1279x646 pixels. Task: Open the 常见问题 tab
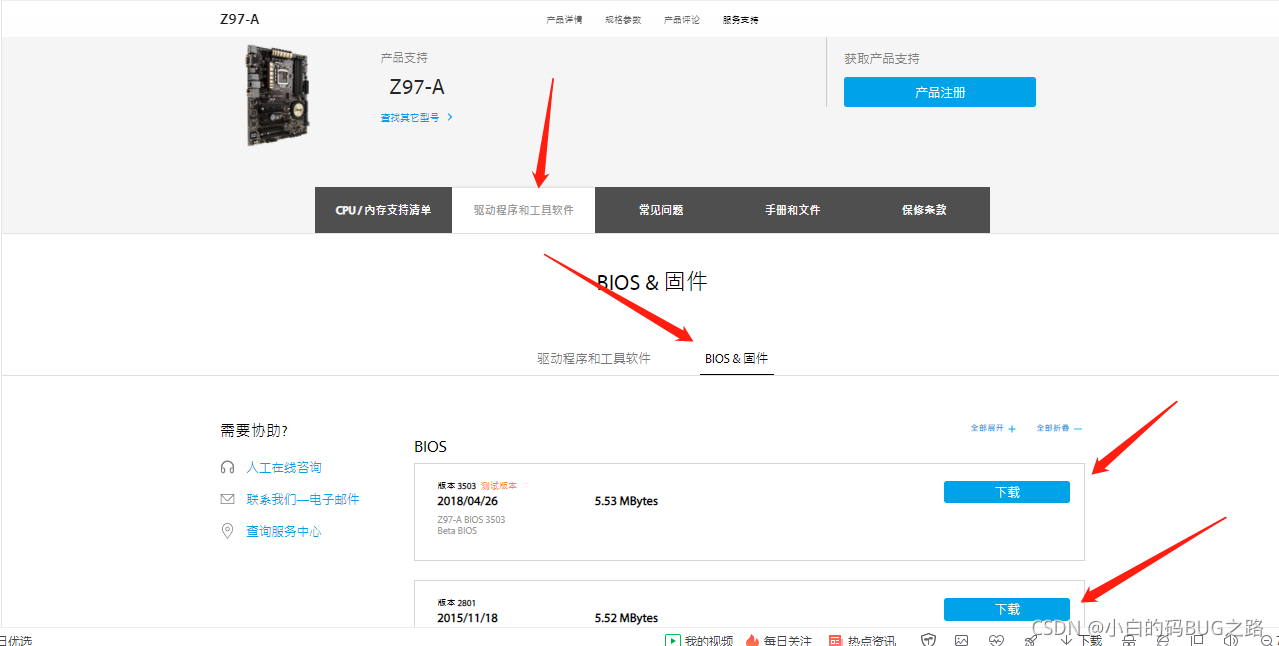(x=661, y=210)
